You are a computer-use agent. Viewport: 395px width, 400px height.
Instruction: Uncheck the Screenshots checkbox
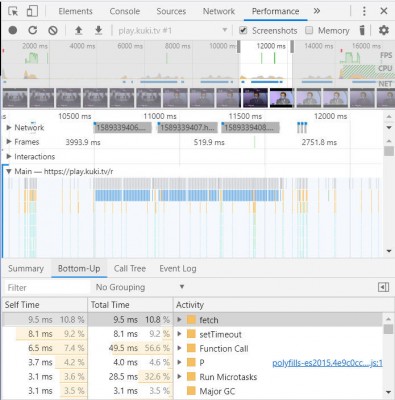(243, 31)
